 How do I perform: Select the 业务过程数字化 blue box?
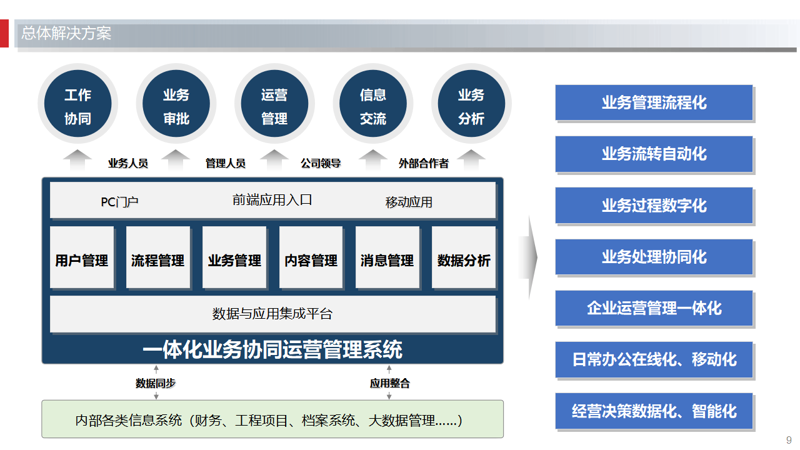click(654, 206)
